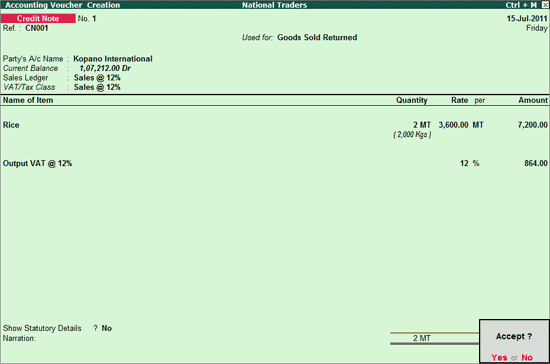Select the Sales Ledger Sales @ 12% field
Viewport: 550px width, 364px height.
97,77
